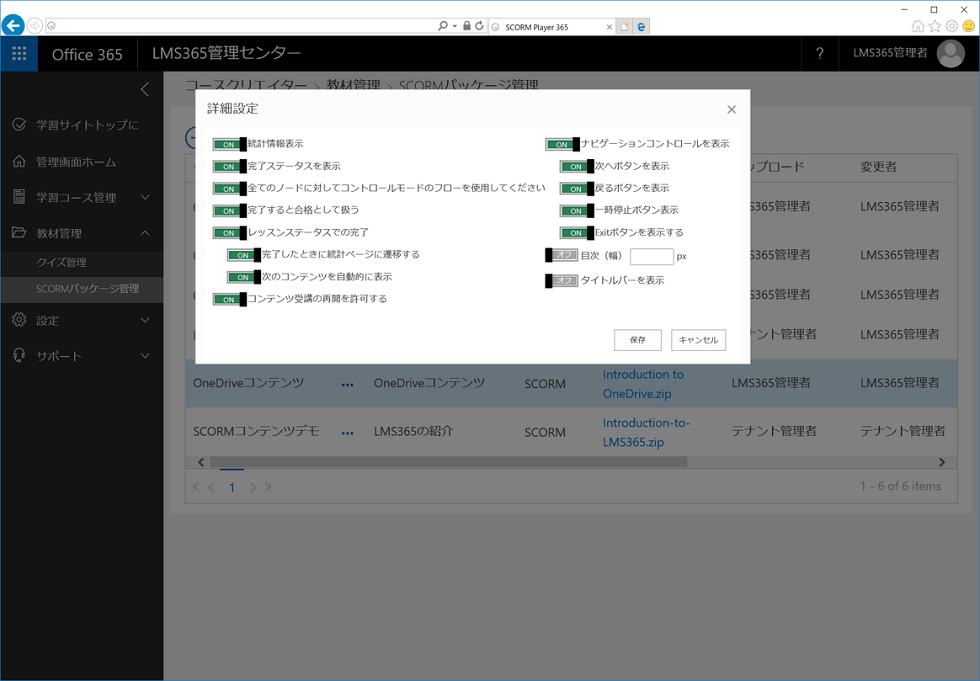Open the Office 365 app launcher waffle
Viewport: 980px width, 681px height.
[19, 54]
